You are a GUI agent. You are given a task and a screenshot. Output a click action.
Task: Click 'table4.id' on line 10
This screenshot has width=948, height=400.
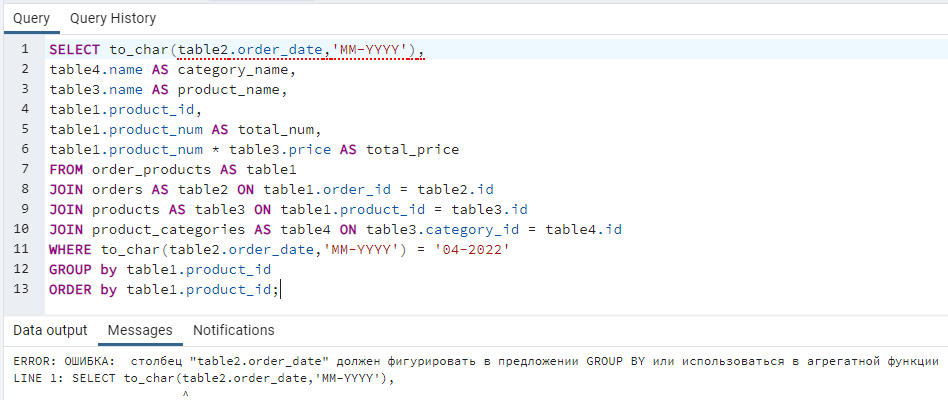click(x=583, y=229)
